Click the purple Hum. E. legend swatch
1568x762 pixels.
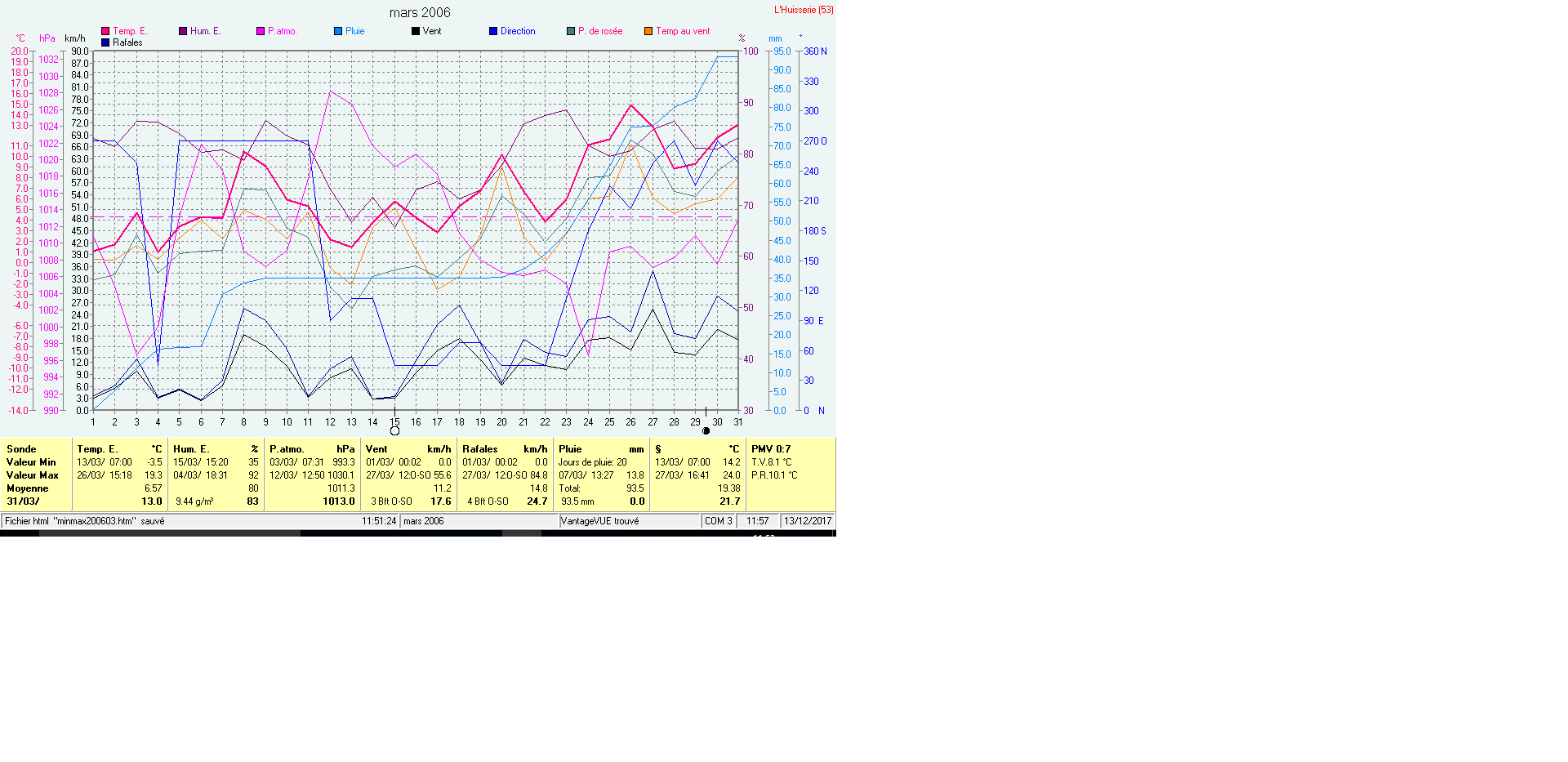(x=183, y=31)
